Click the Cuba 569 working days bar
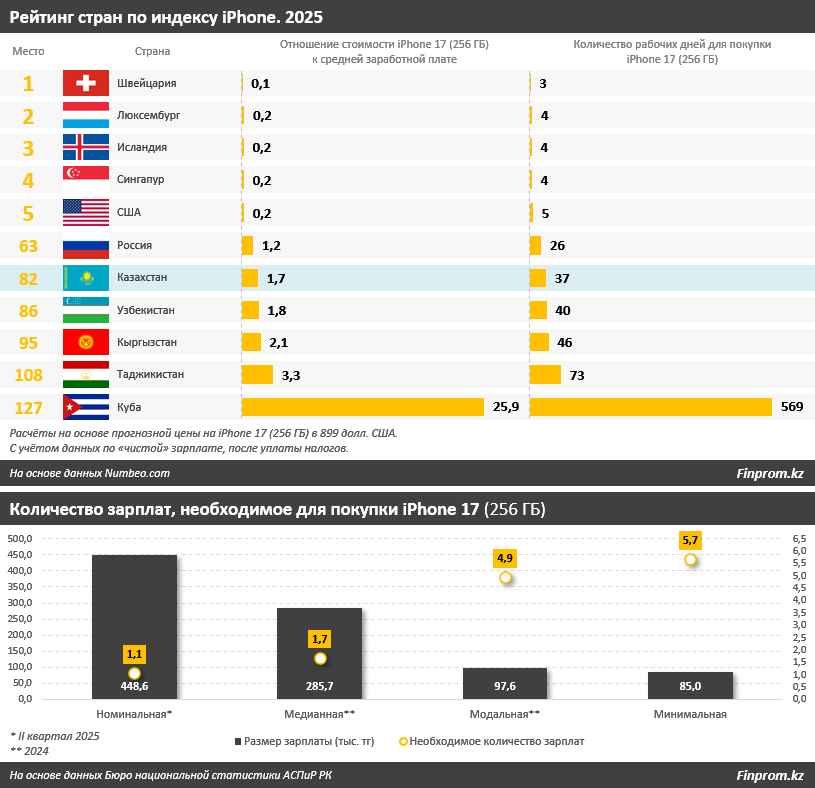The width and height of the screenshot is (815, 788). pyautogui.click(x=651, y=407)
